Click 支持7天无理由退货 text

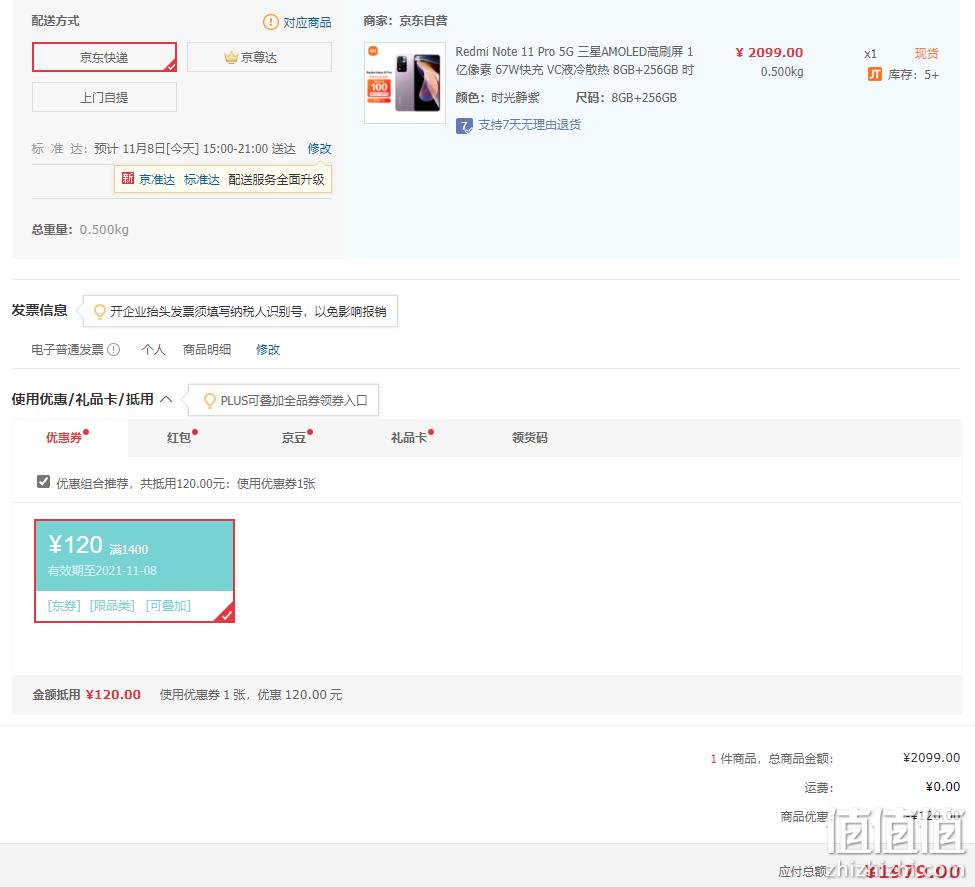[x=529, y=125]
